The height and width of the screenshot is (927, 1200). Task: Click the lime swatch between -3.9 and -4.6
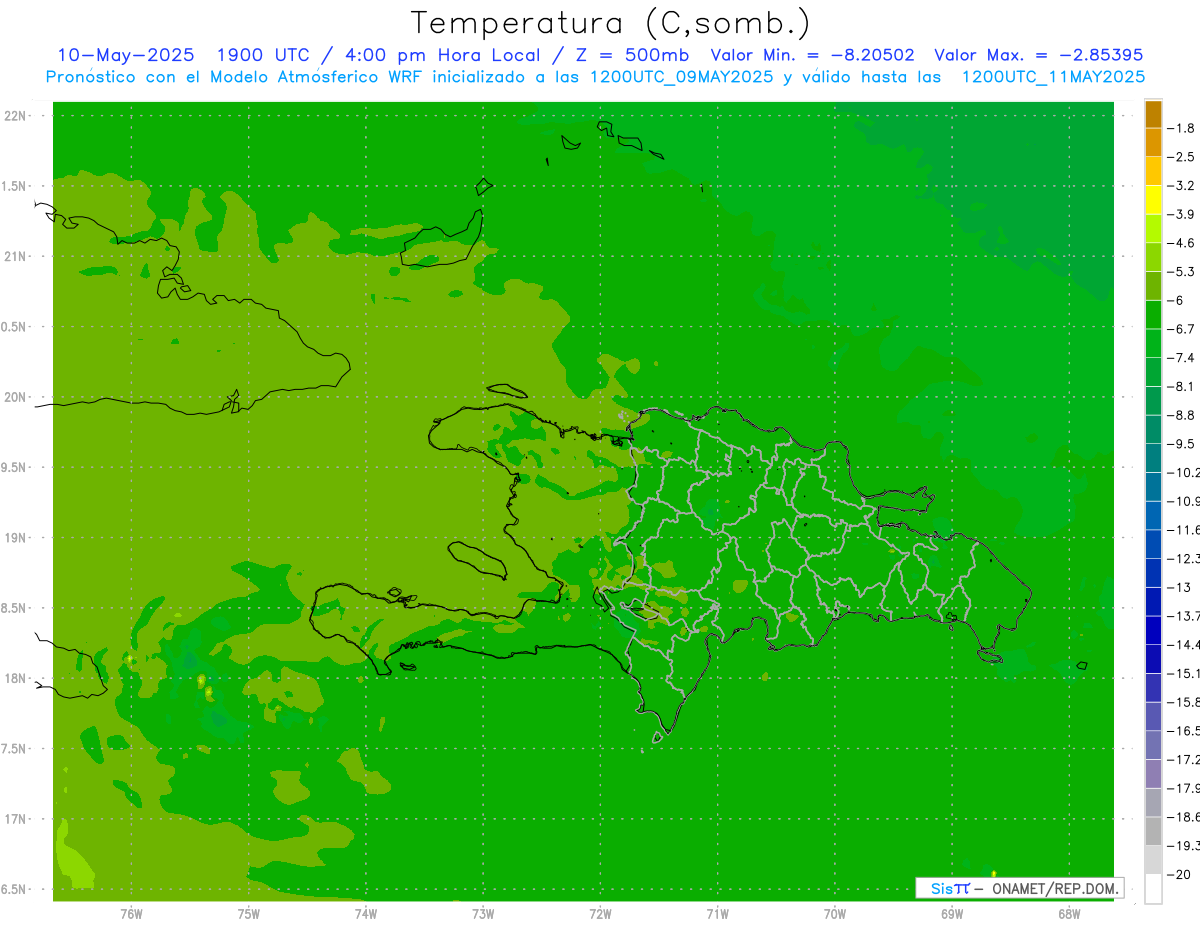1153,228
